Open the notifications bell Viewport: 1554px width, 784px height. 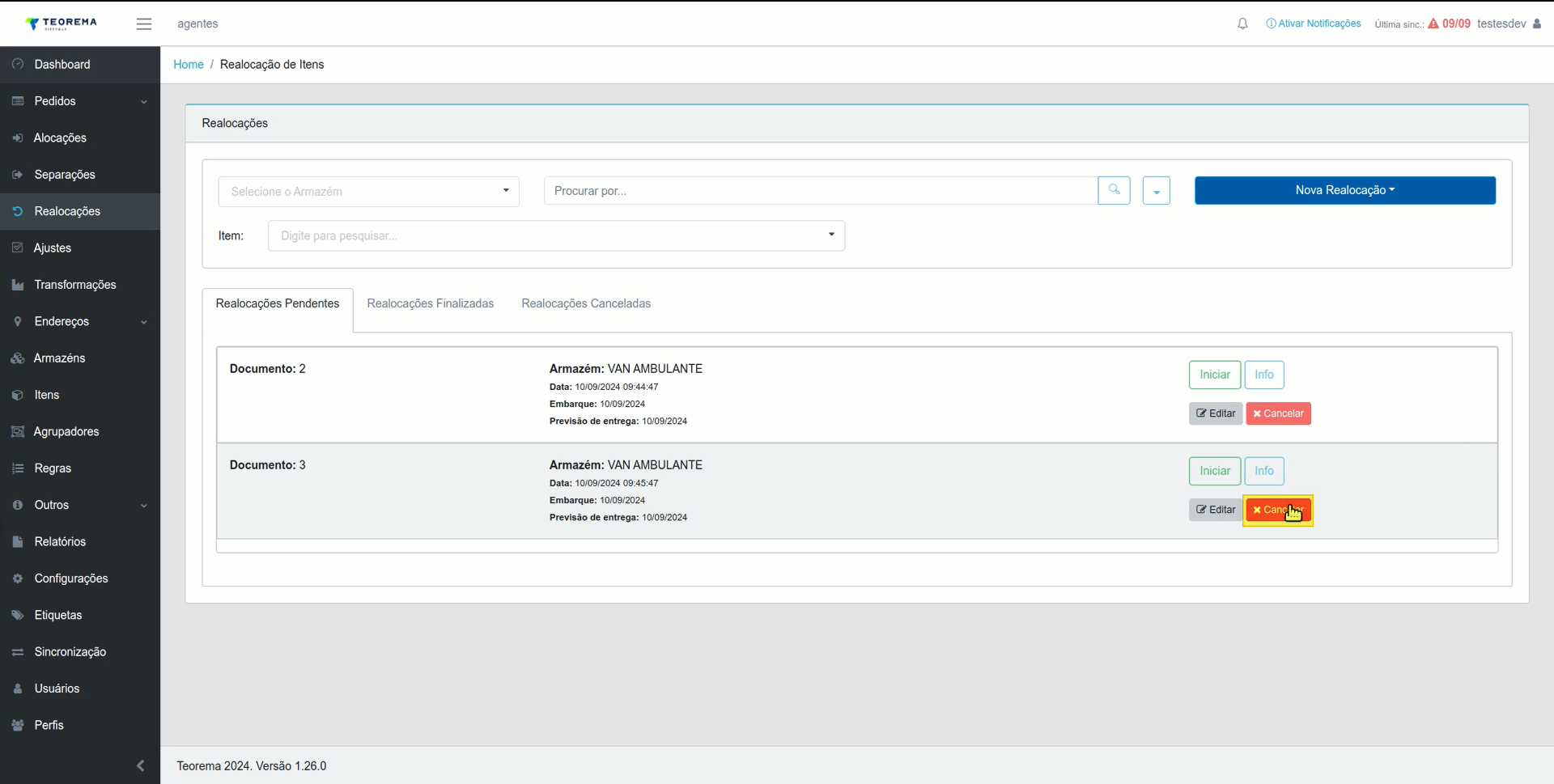coord(1242,24)
